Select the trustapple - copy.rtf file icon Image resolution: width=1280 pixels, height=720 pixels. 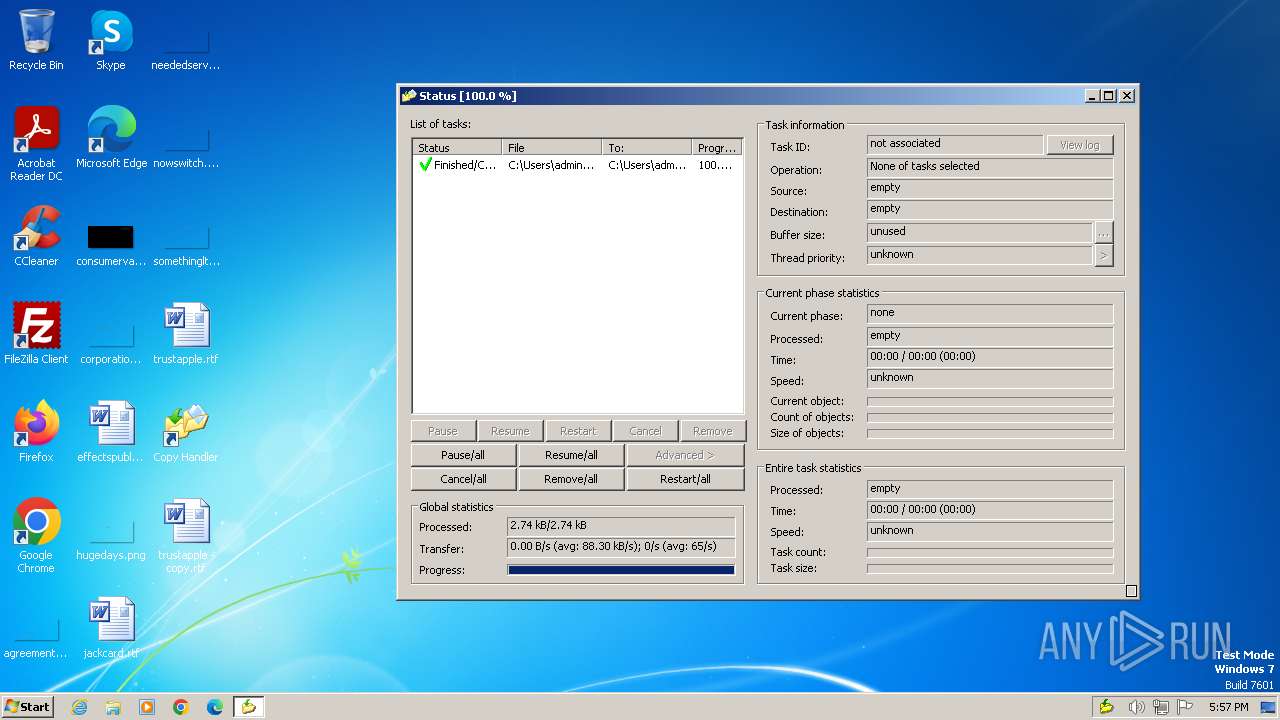click(186, 536)
